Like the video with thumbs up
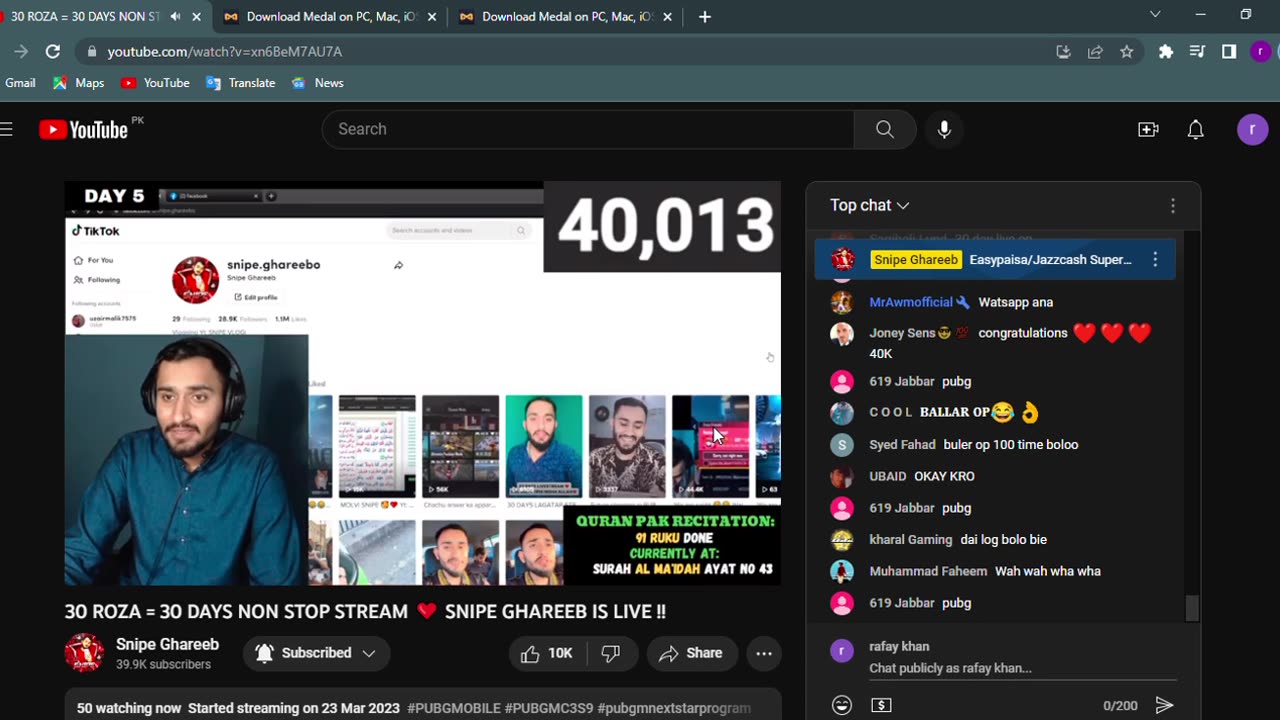The height and width of the screenshot is (720, 1280). coord(547,653)
